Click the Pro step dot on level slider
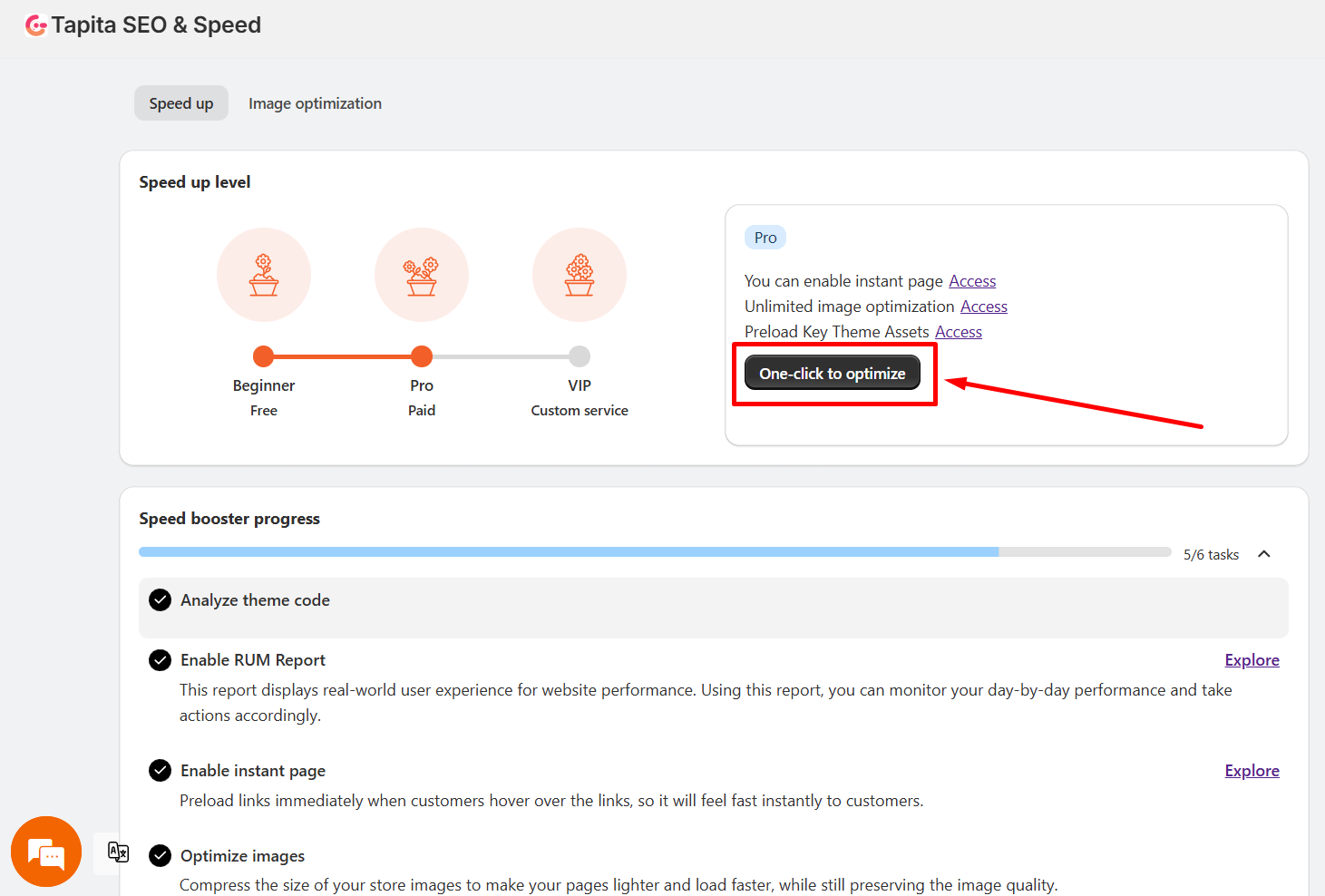 click(422, 356)
